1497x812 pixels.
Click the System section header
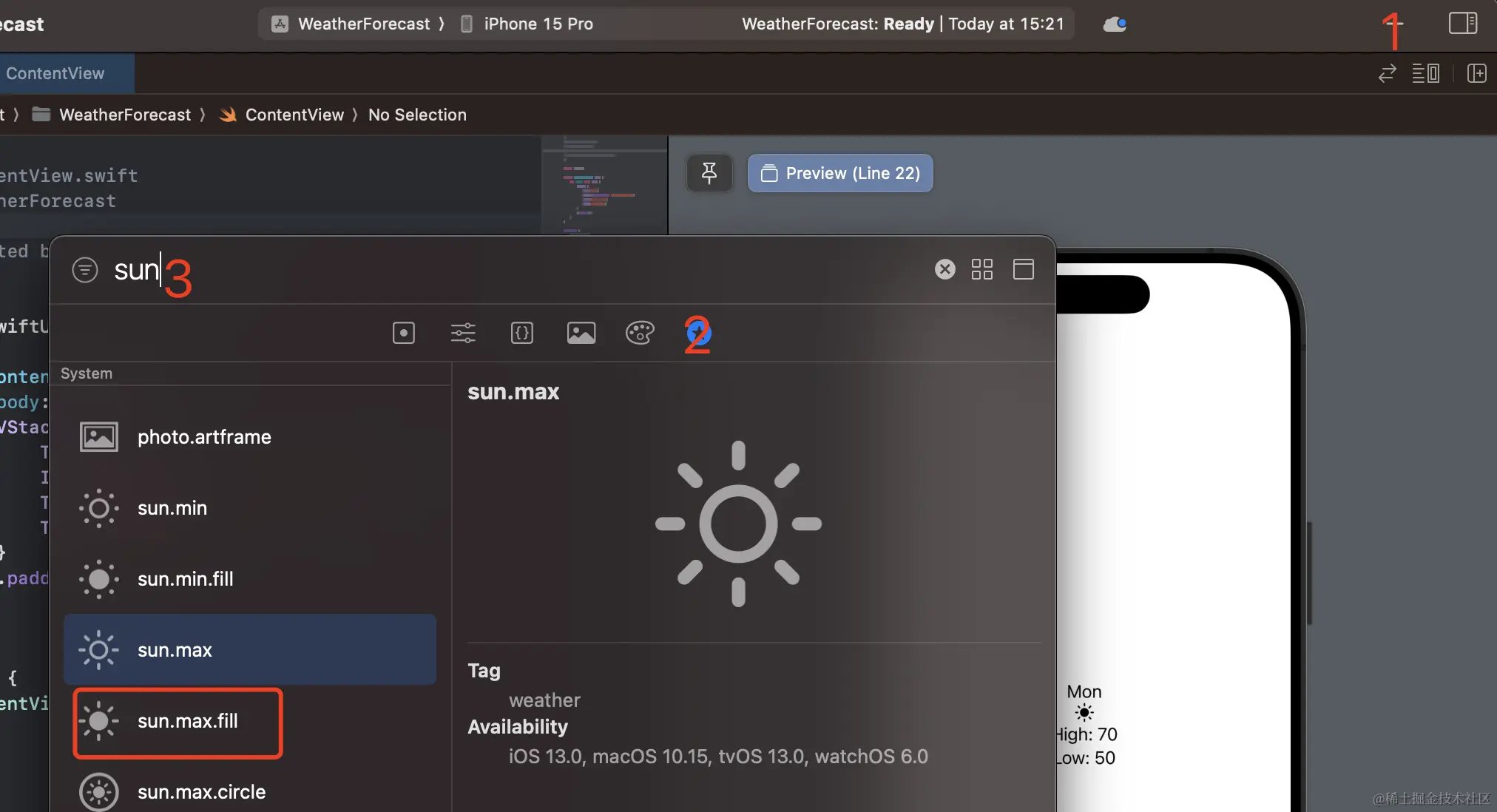click(87, 373)
